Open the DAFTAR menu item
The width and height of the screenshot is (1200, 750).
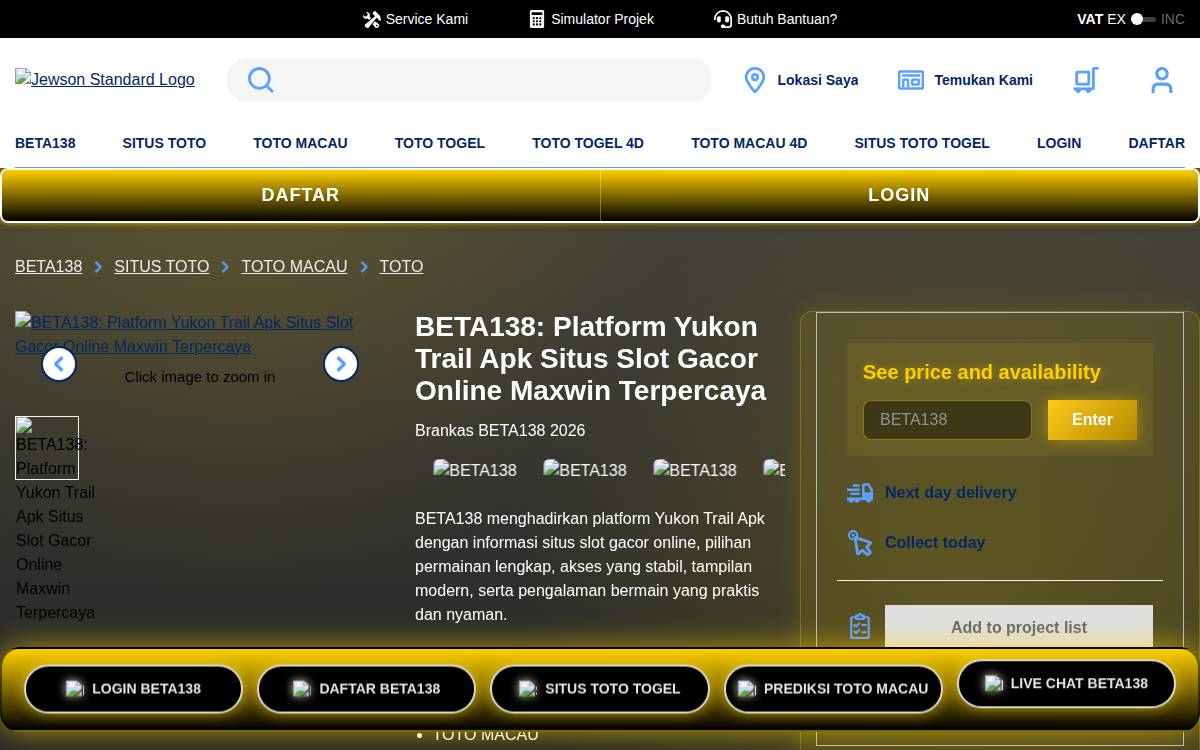coord(1156,143)
